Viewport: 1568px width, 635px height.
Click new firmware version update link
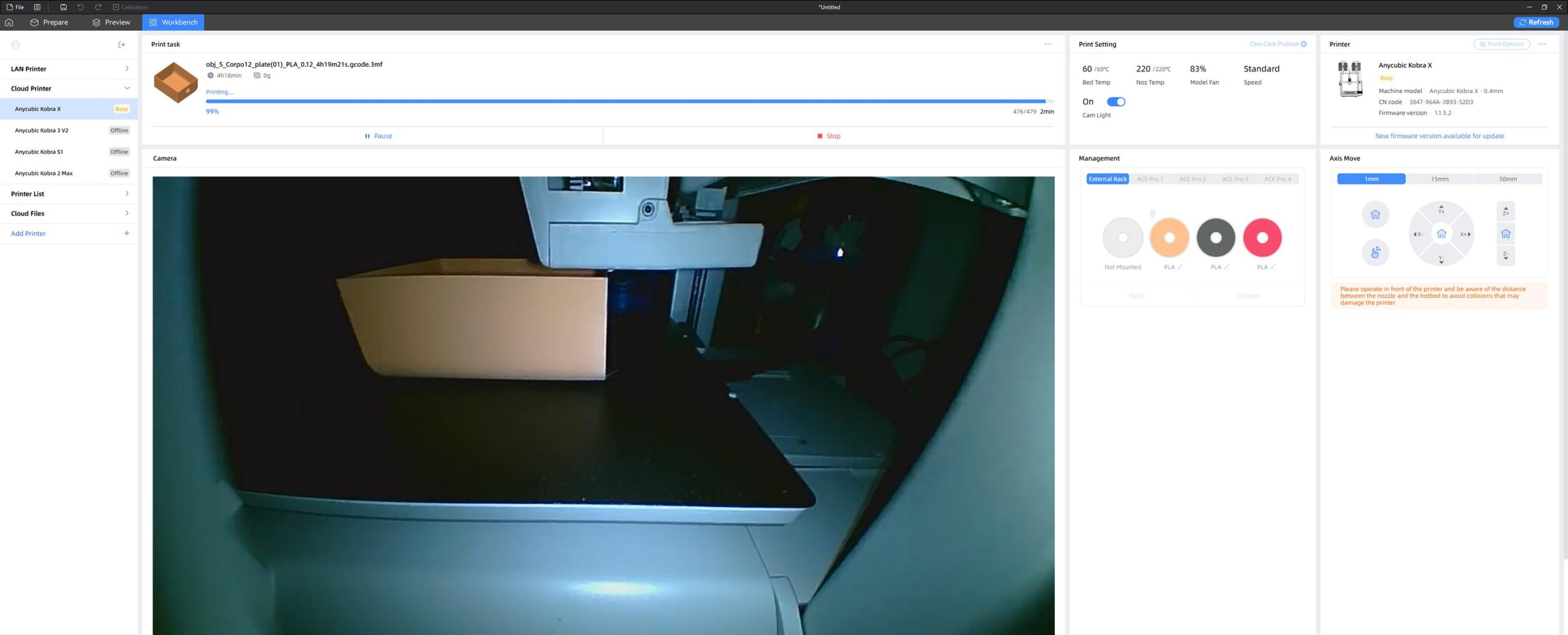(1439, 136)
